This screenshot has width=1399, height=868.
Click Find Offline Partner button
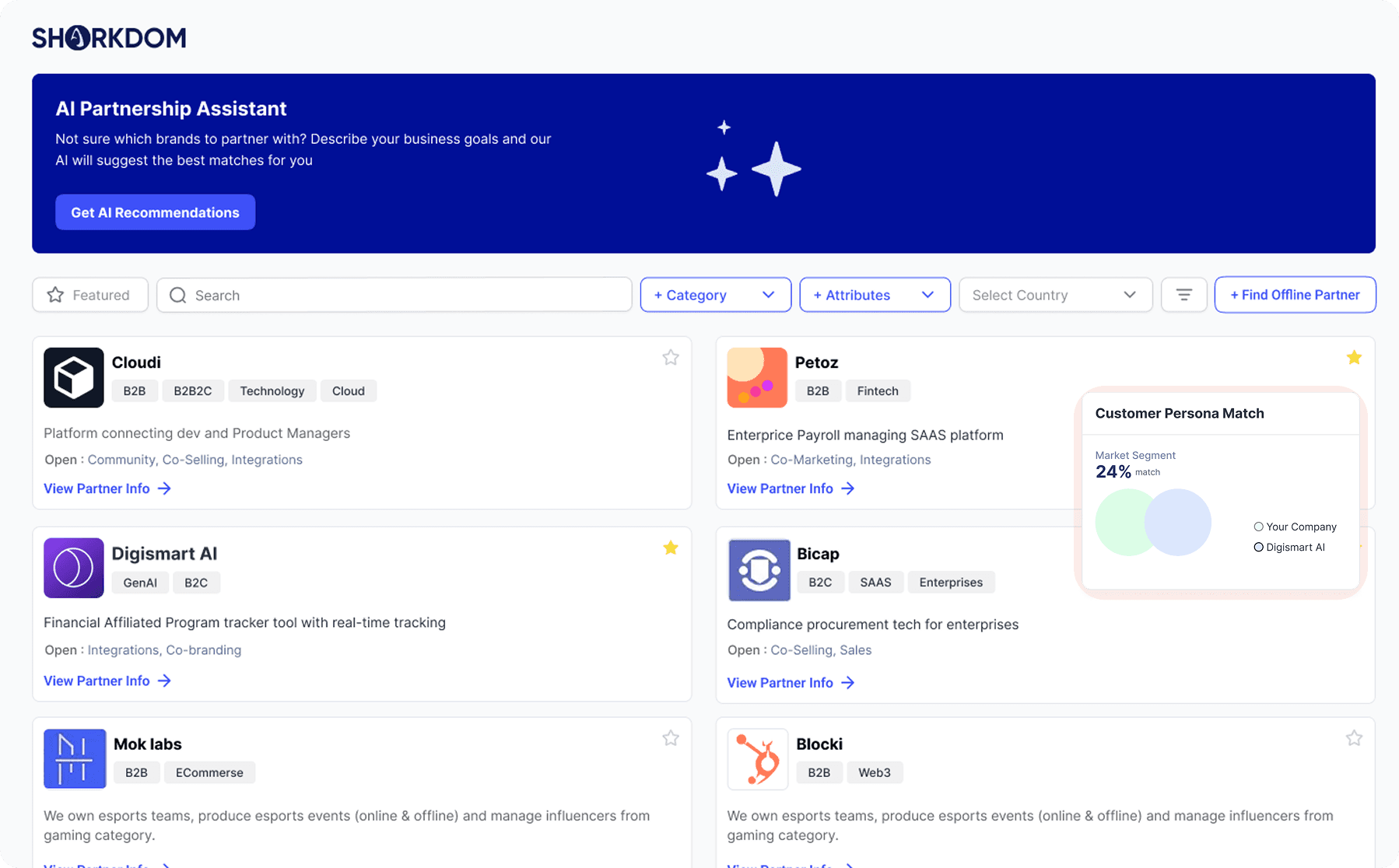1295,295
